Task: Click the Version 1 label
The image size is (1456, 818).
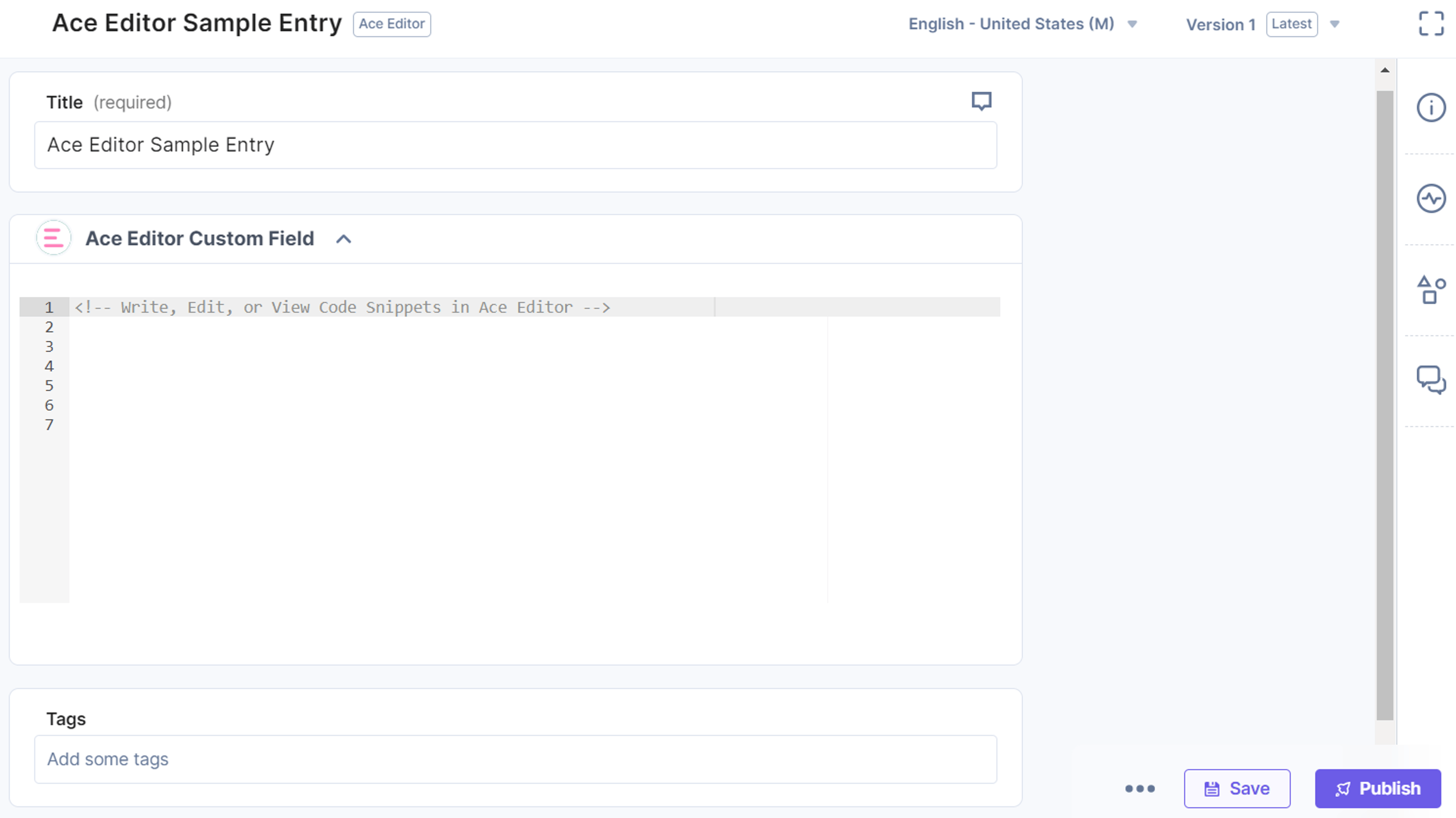Action: point(1220,24)
